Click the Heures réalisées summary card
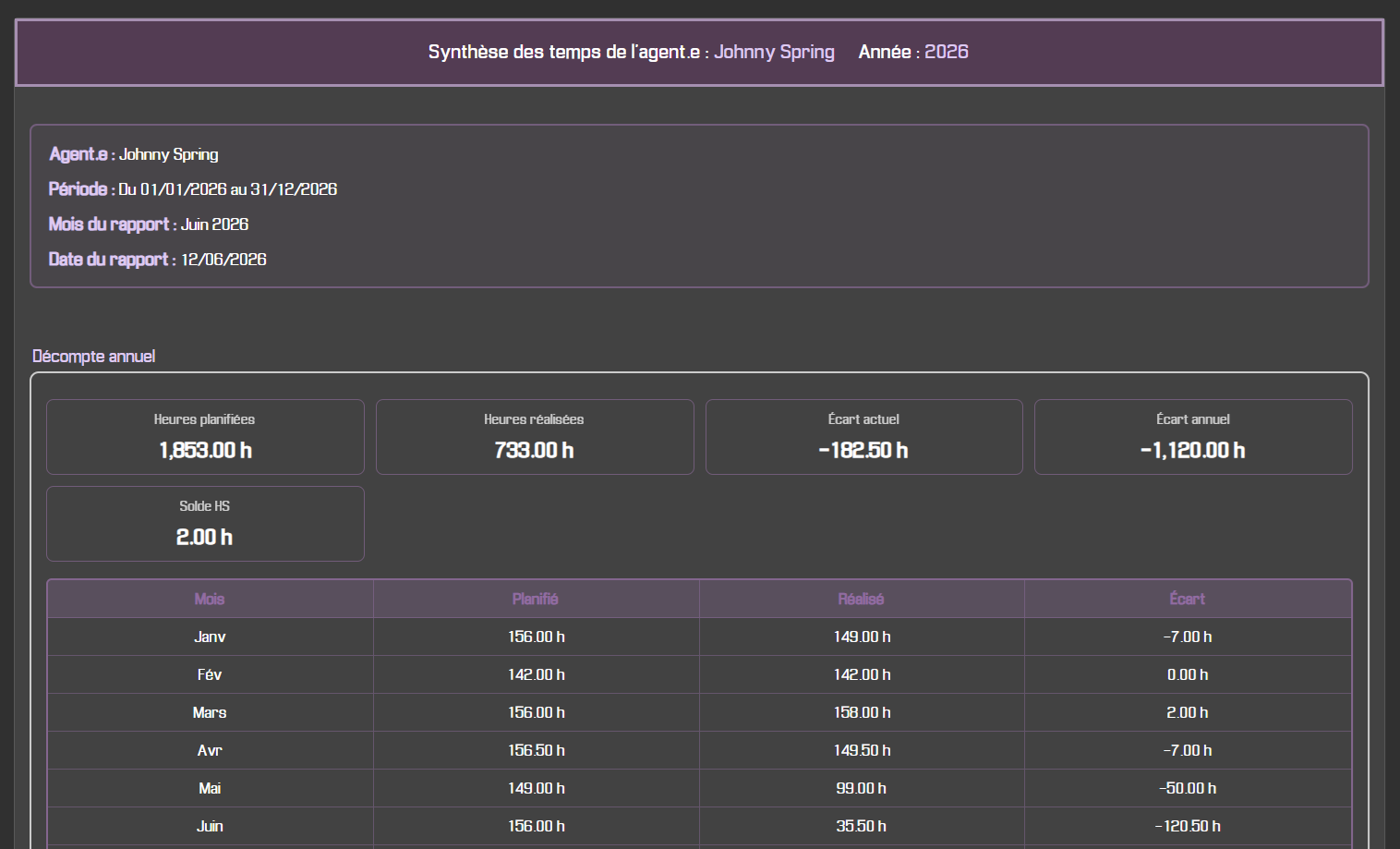Image resolution: width=1400 pixels, height=849 pixels. click(535, 437)
